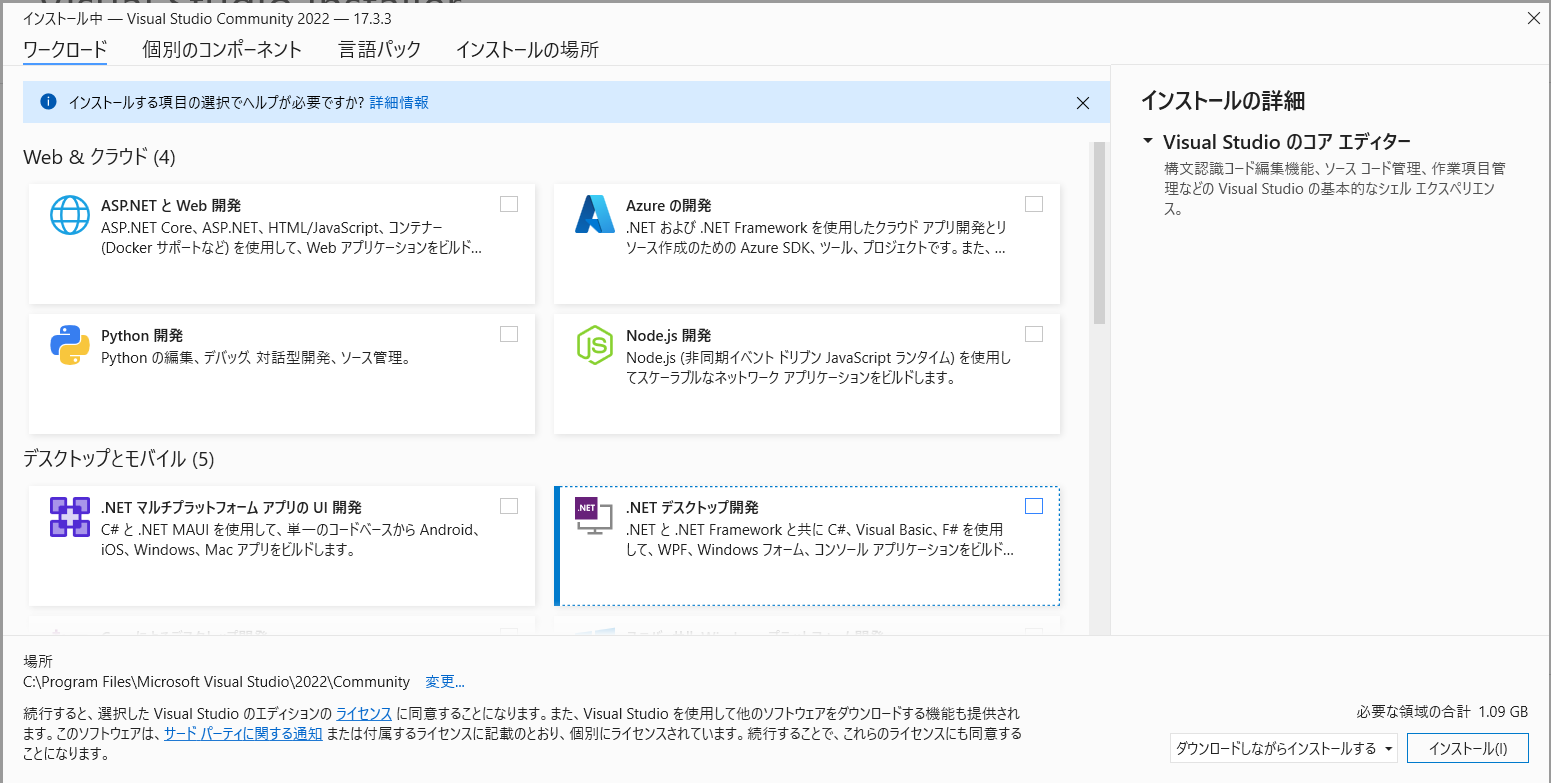Open the インストールの場所 tab
The image size is (1551, 783).
point(527,49)
